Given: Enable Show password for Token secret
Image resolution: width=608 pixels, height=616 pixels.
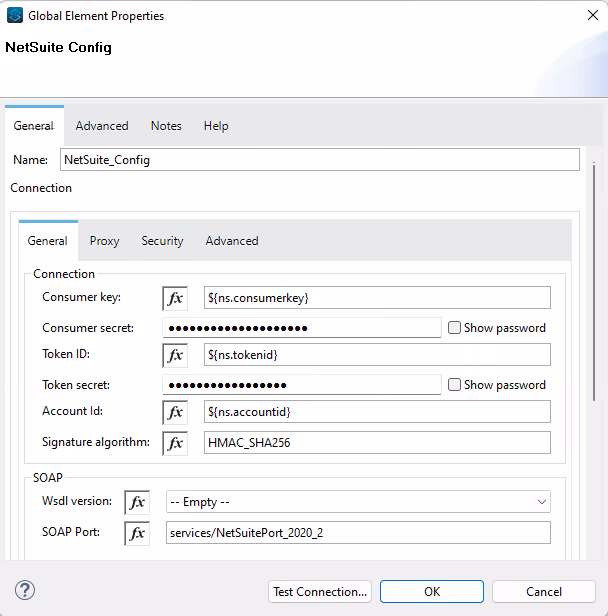Looking at the screenshot, I should [454, 385].
